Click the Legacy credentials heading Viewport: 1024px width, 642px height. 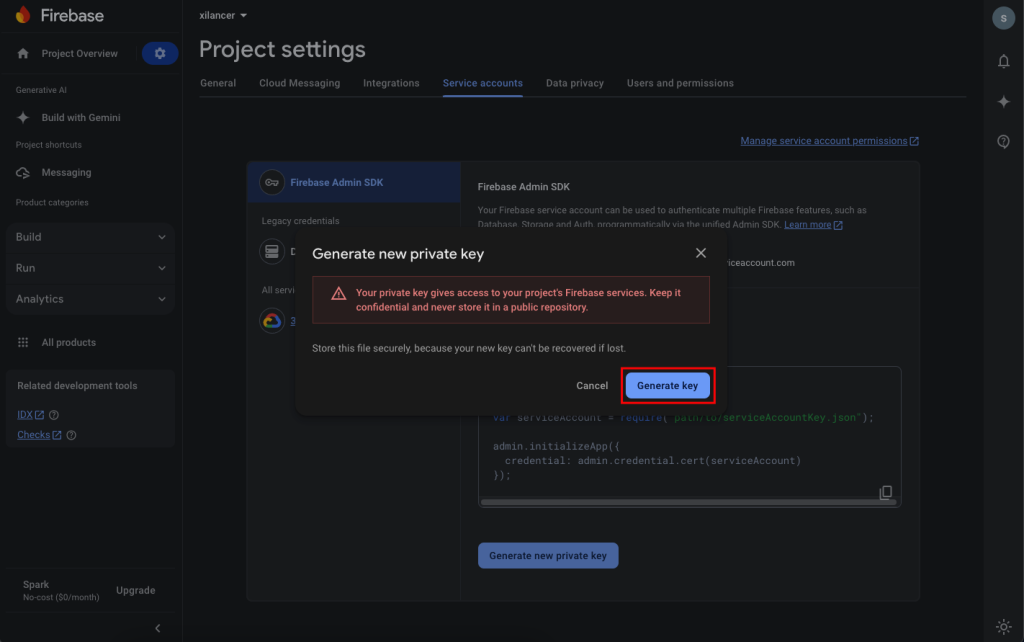tap(300, 221)
